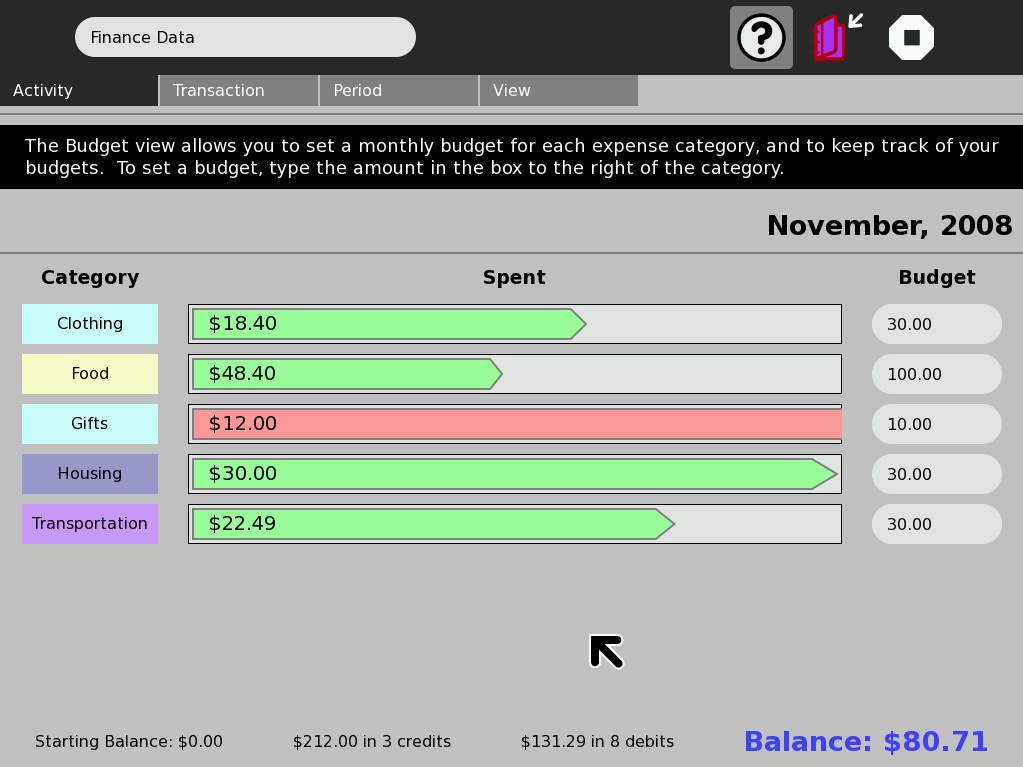The height and width of the screenshot is (767, 1023).
Task: Click the Housing budget input
Action: [x=936, y=474]
